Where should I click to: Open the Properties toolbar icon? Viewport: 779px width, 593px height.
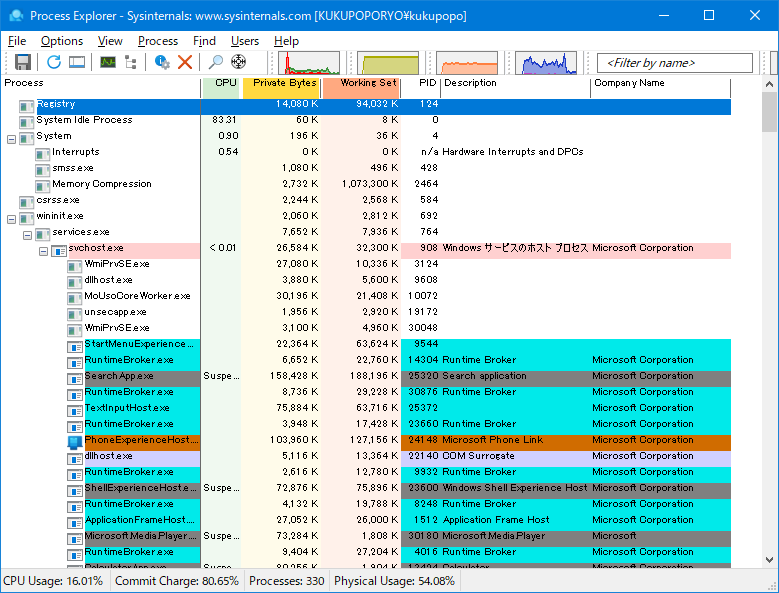click(161, 62)
